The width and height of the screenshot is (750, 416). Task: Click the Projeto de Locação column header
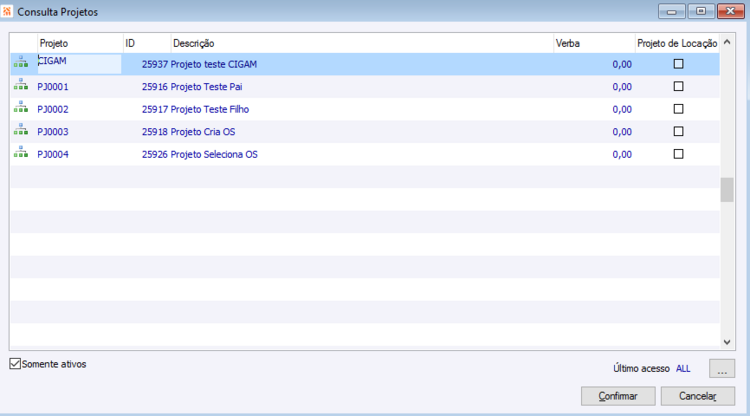coord(677,43)
